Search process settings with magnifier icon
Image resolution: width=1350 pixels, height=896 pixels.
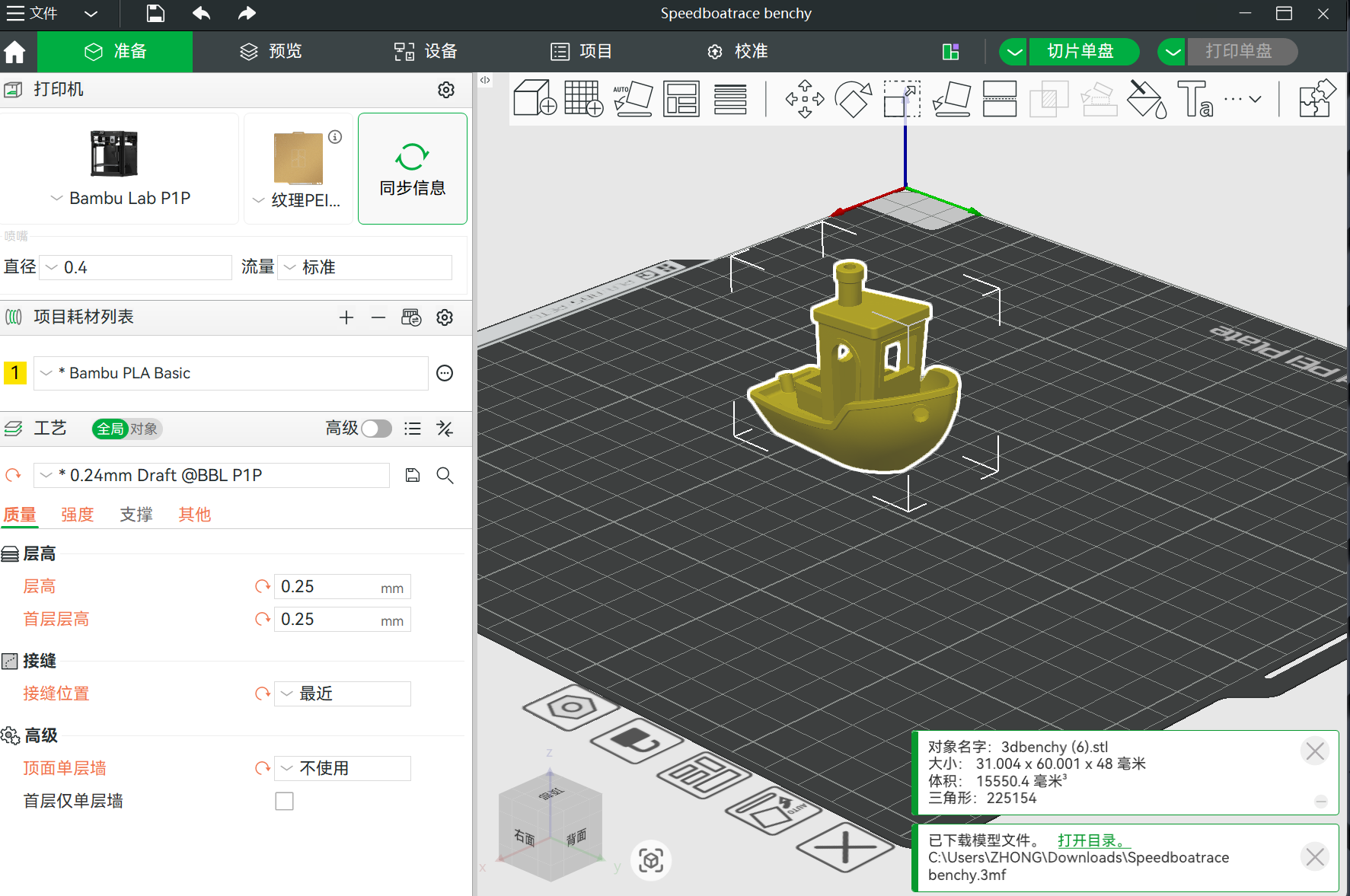(x=445, y=475)
